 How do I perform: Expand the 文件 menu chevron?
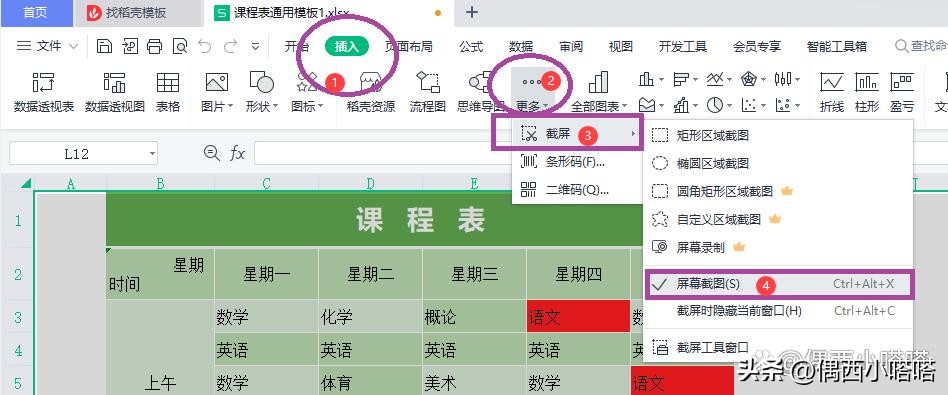73,47
